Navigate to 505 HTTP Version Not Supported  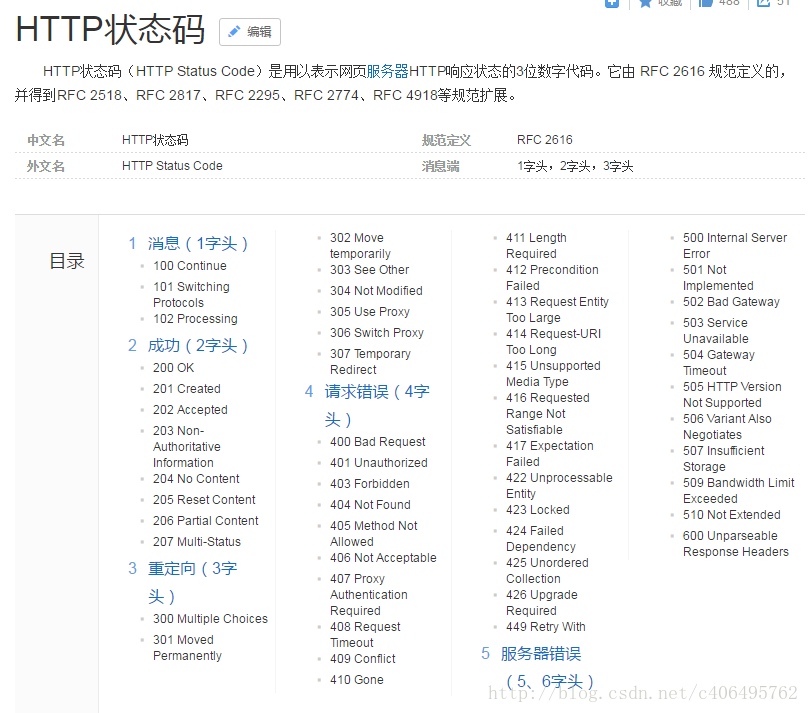(732, 395)
